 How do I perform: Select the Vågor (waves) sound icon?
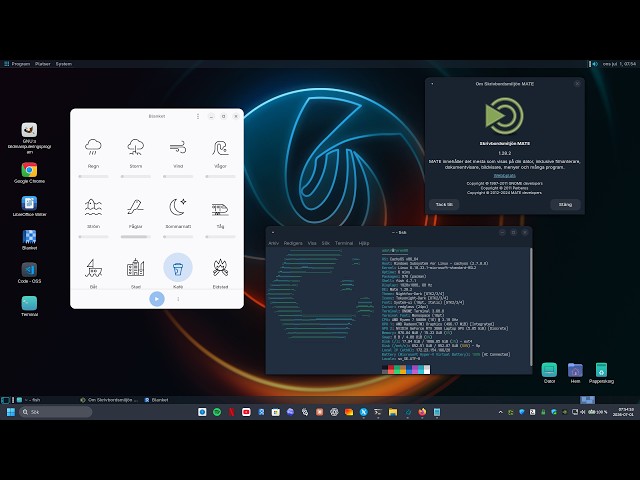(x=220, y=147)
